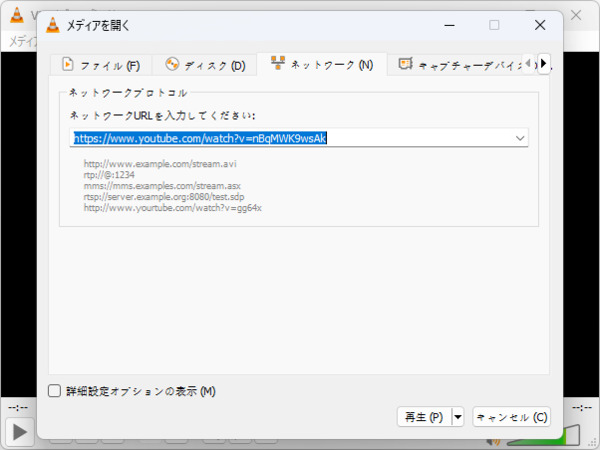
Task: Click the キャンセル (C) button
Action: click(512, 417)
